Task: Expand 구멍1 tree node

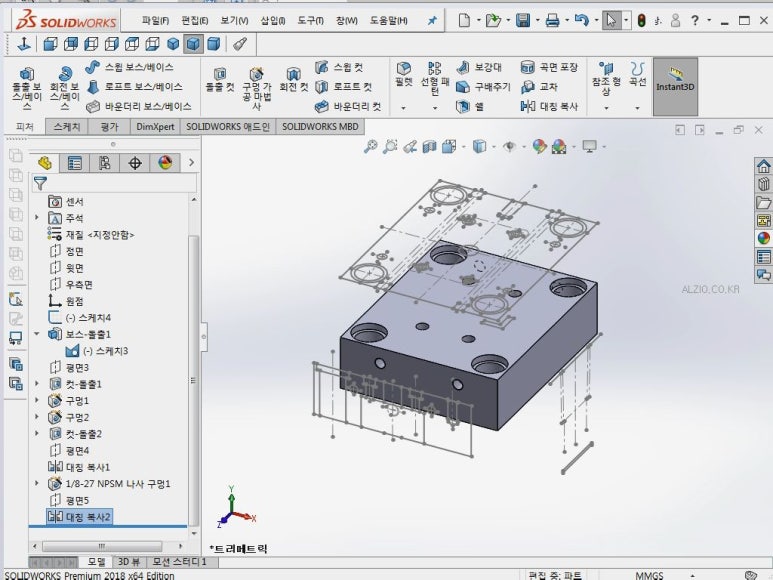Action: pos(37,400)
